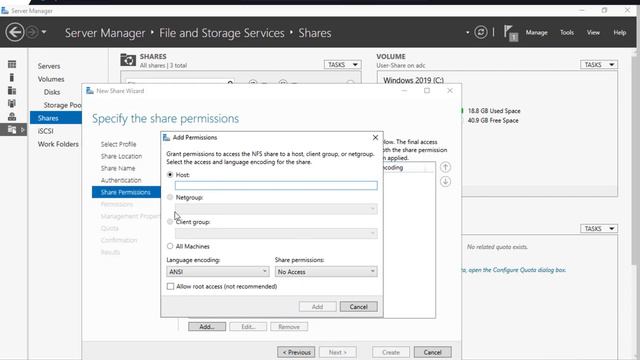
Task: Select the Share Permissions wizard step
Action: [x=126, y=192]
